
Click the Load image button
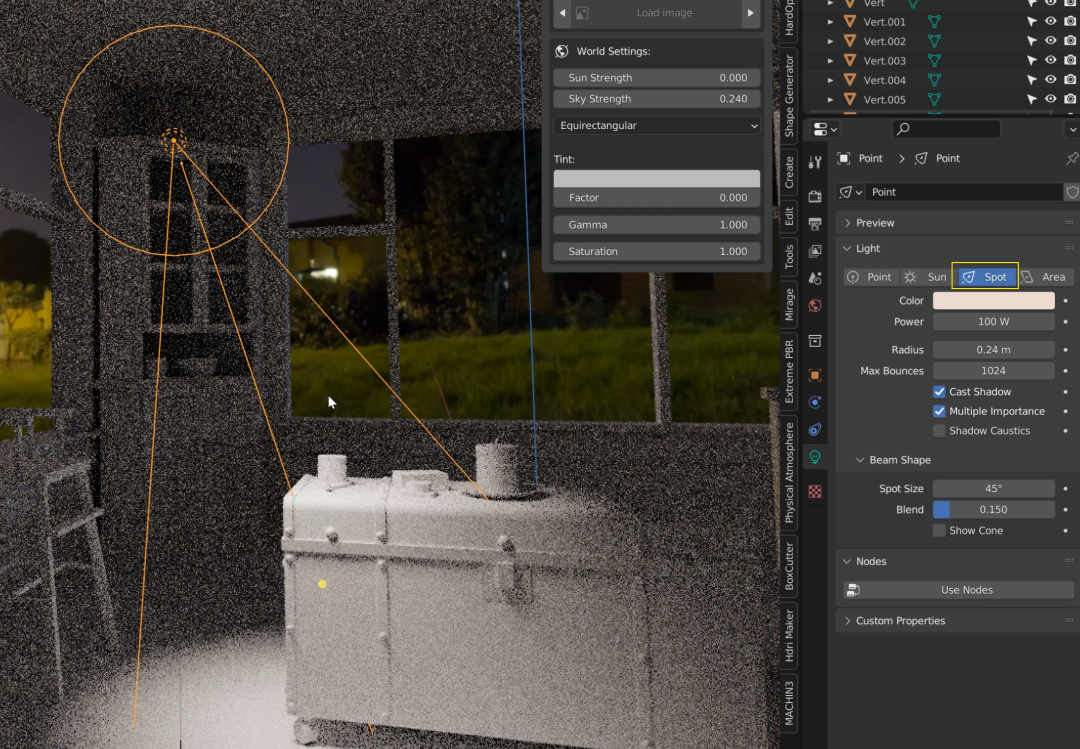pos(656,13)
